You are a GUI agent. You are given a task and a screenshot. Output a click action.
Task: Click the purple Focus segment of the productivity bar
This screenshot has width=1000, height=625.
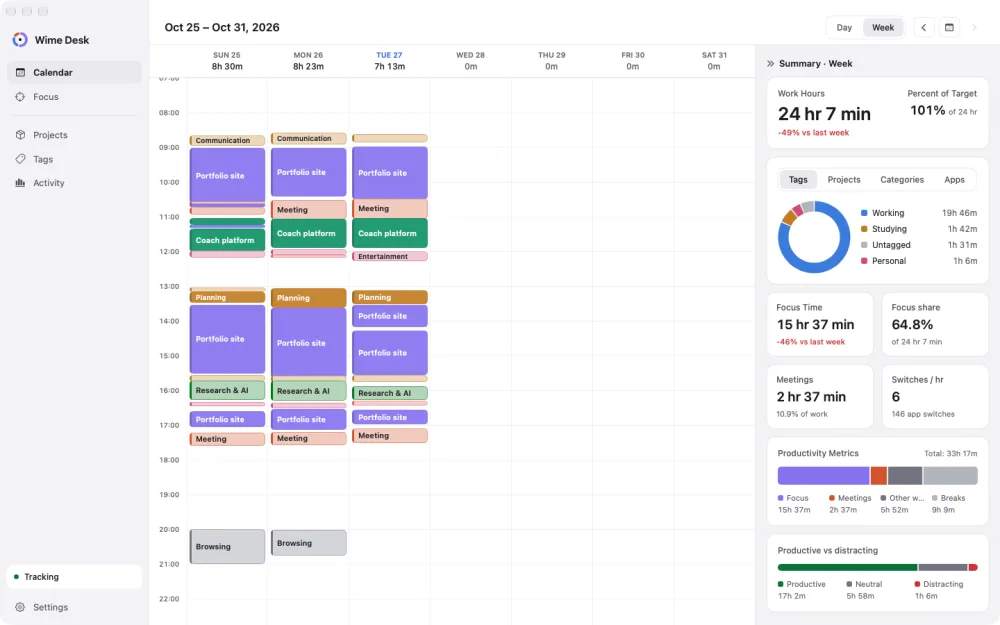click(x=823, y=475)
